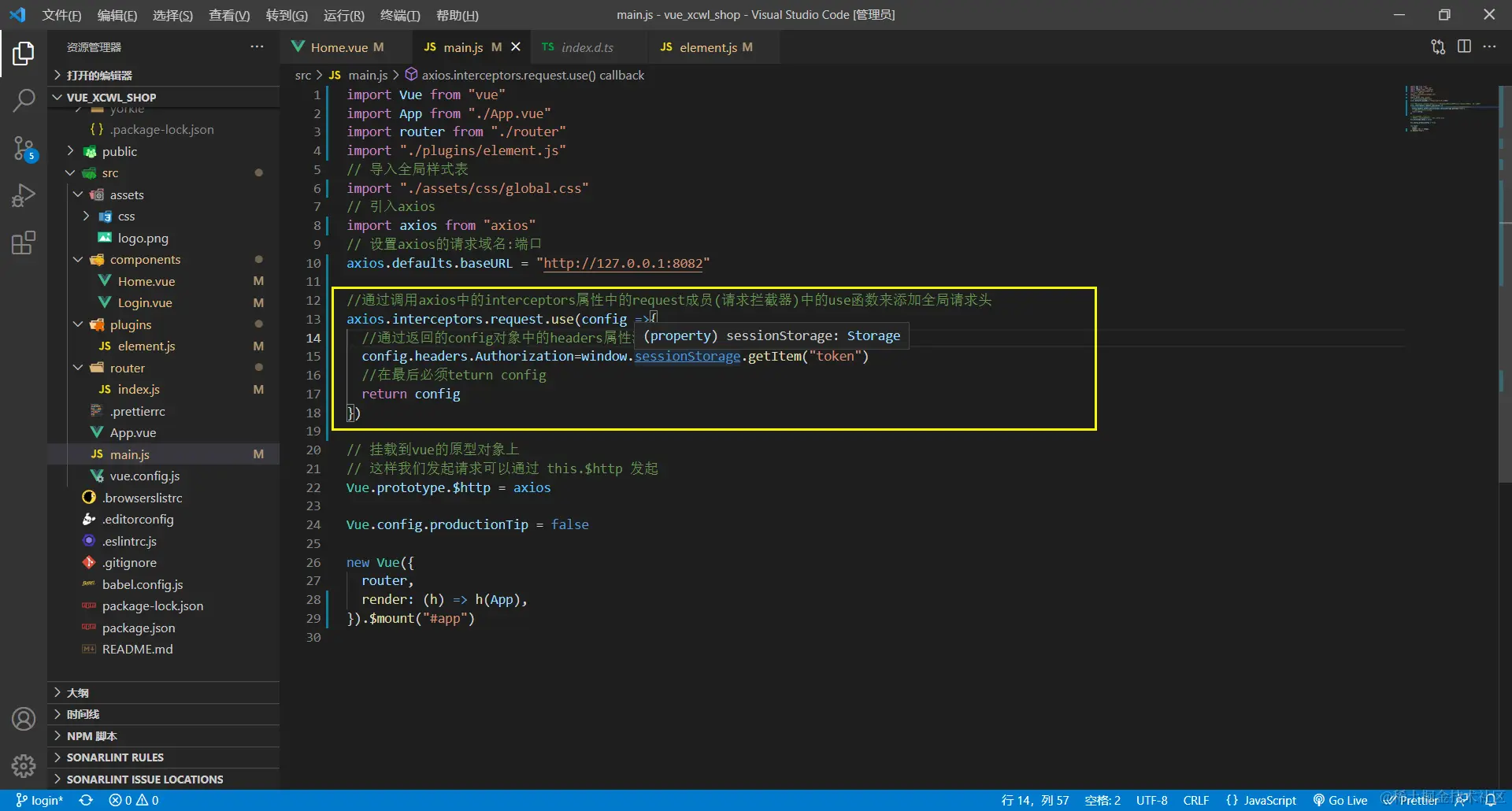Change line and column position indicator
The image size is (1512, 811).
(1035, 800)
